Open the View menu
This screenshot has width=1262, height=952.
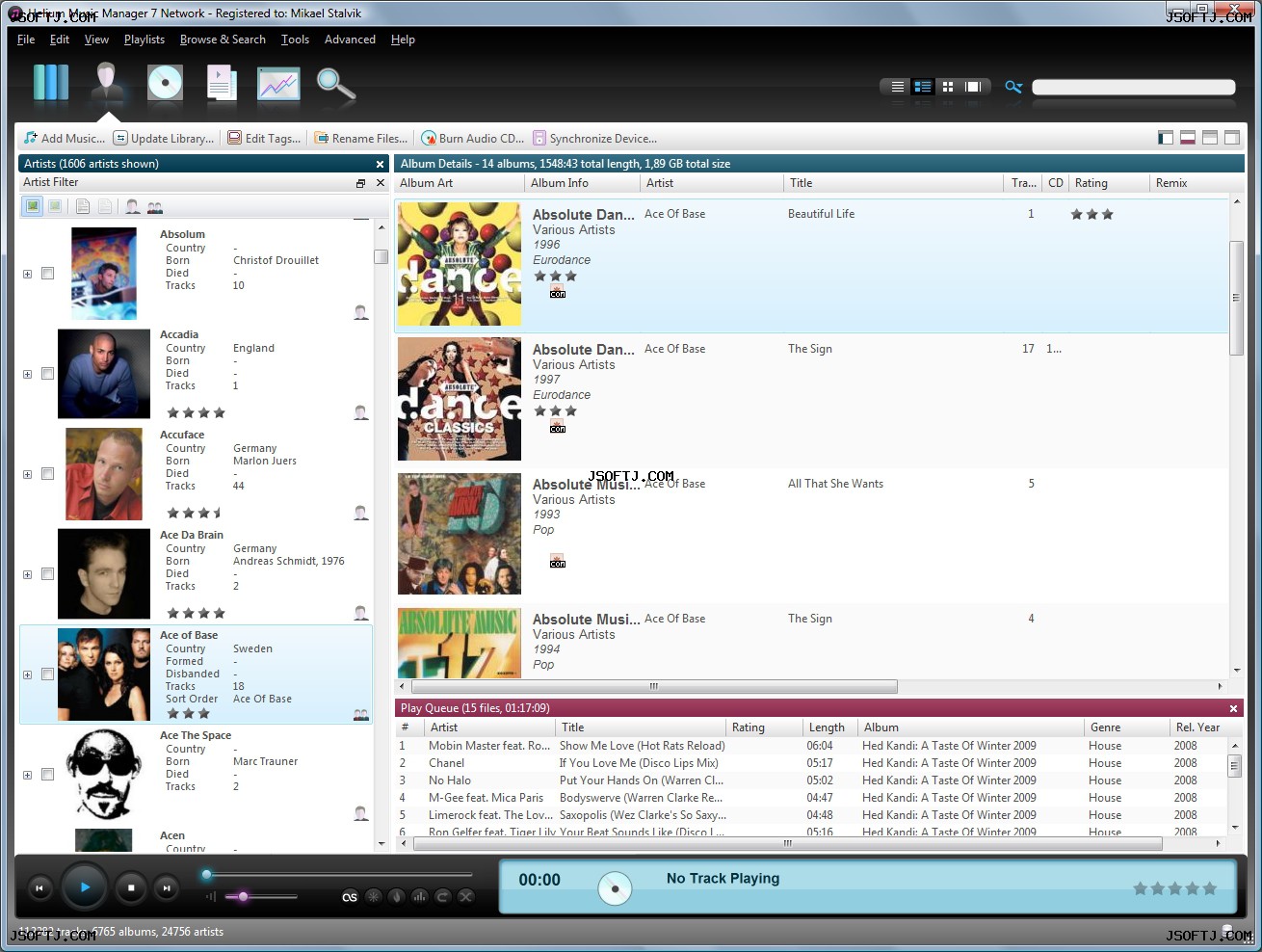[x=96, y=40]
